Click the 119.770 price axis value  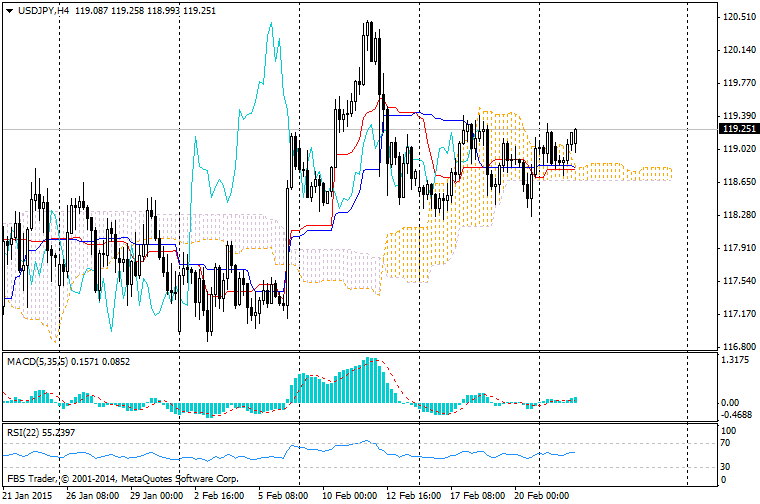point(739,83)
